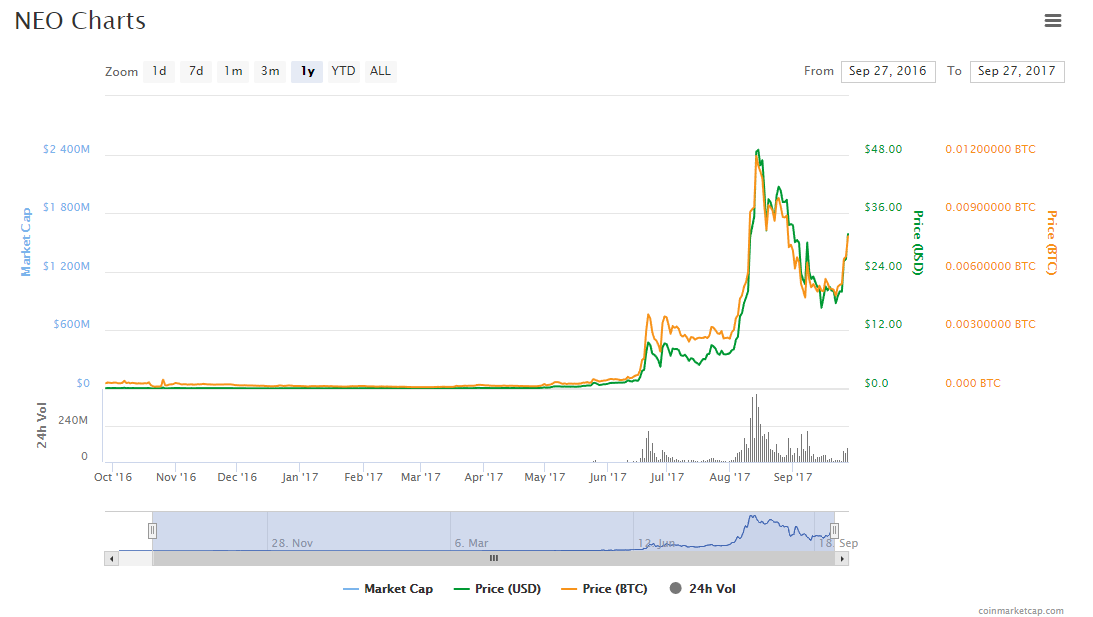Open the coinmarketcap.com credit link
The image size is (1093, 617).
(x=1021, y=611)
